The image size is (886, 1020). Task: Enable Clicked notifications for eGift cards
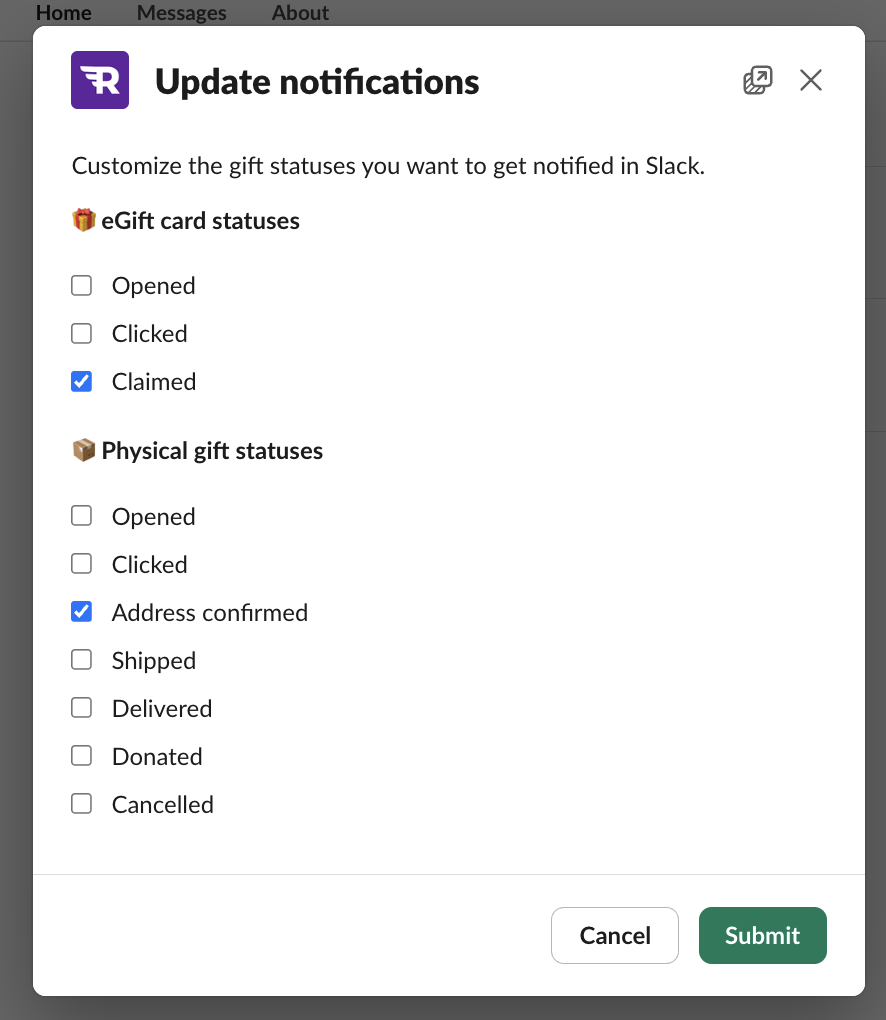(x=81, y=333)
